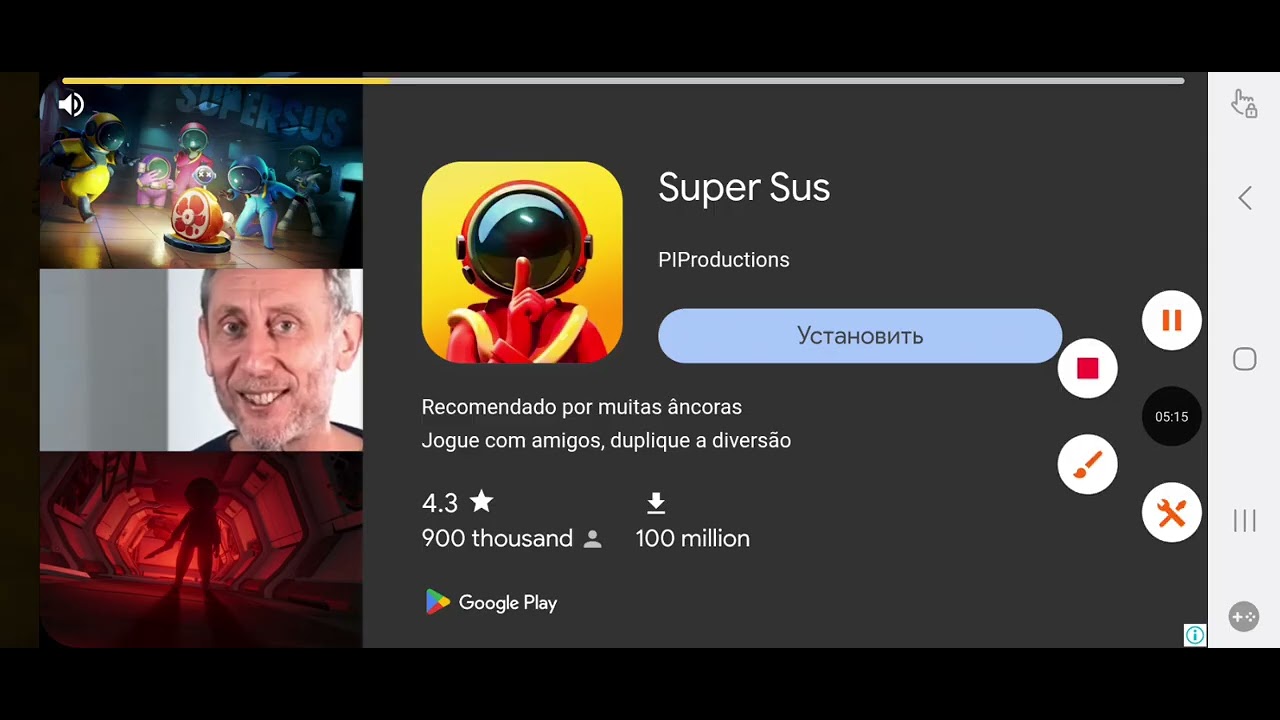Image resolution: width=1280 pixels, height=720 pixels.
Task: Stop recording with the red square button
Action: 1087,368
